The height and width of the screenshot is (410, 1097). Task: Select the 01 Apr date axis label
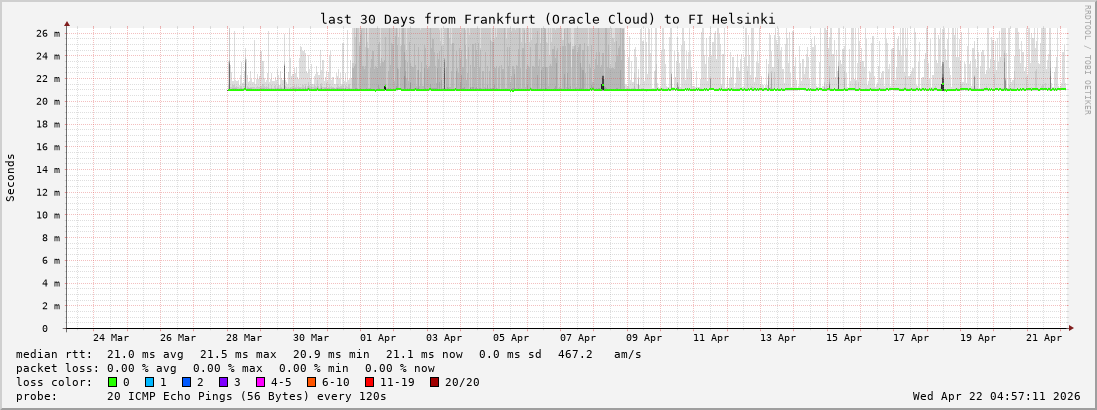(x=378, y=338)
